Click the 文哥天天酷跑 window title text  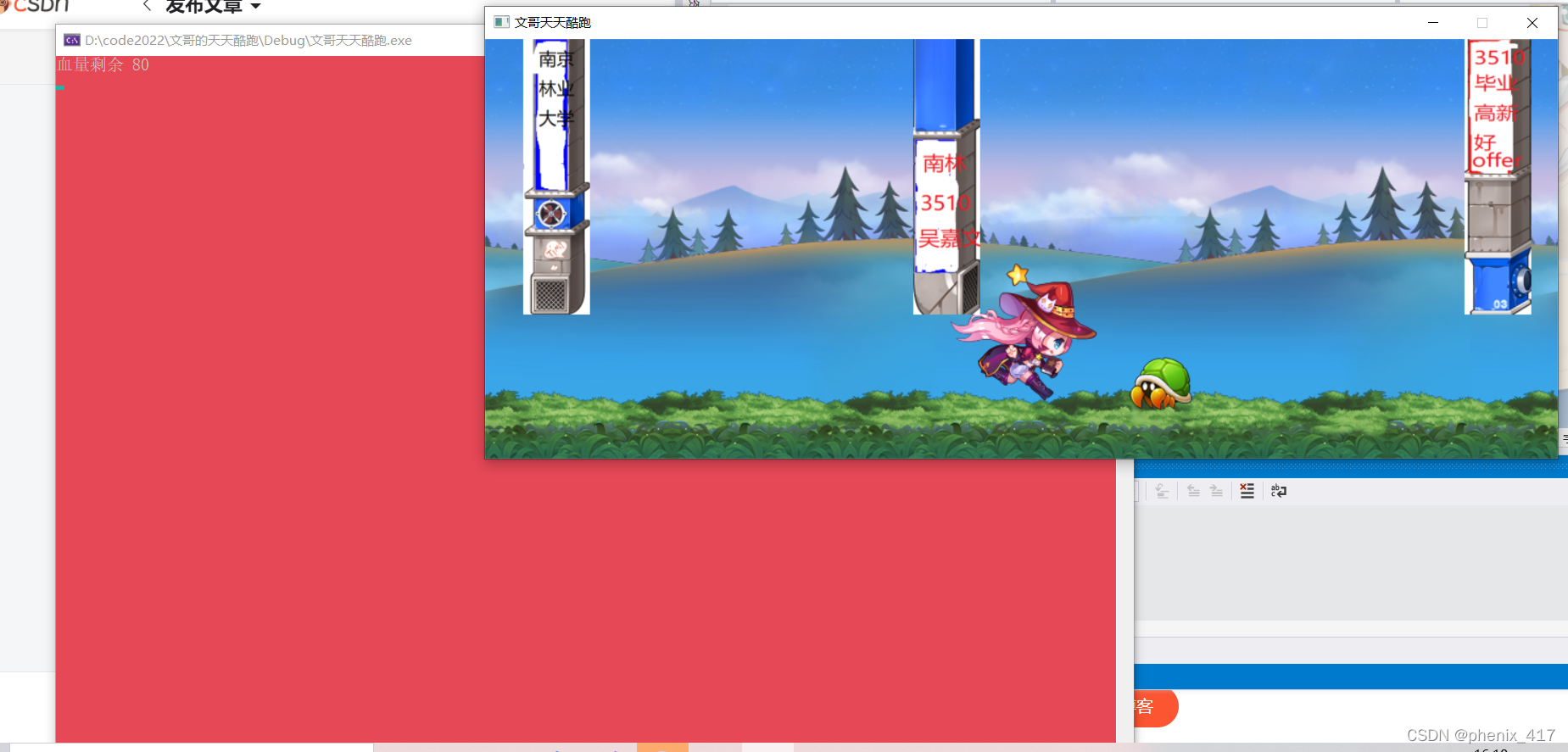pos(553,22)
